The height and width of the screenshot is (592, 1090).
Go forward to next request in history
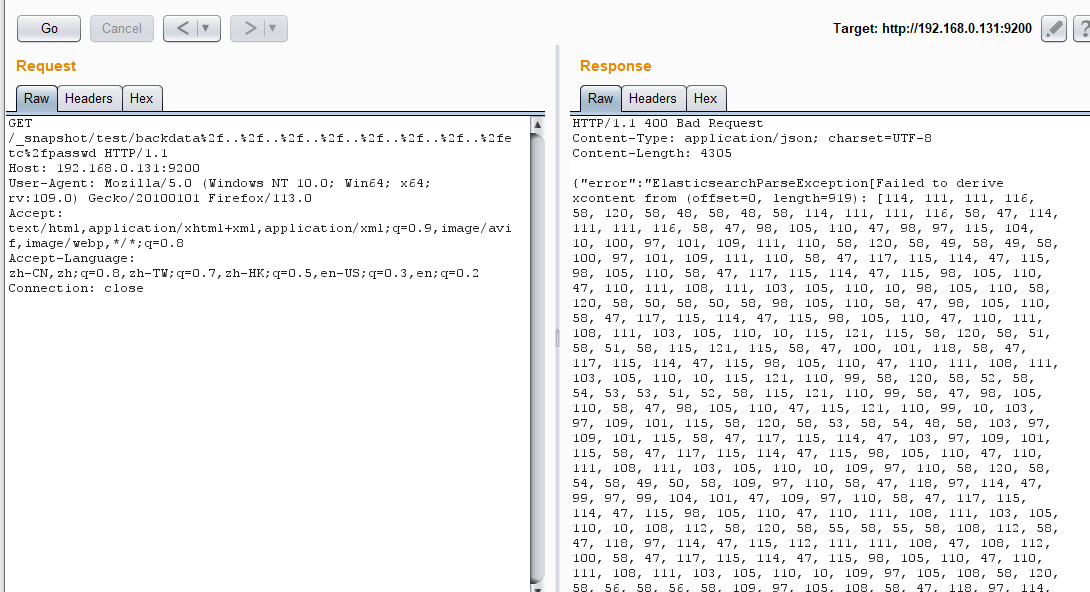click(x=249, y=28)
